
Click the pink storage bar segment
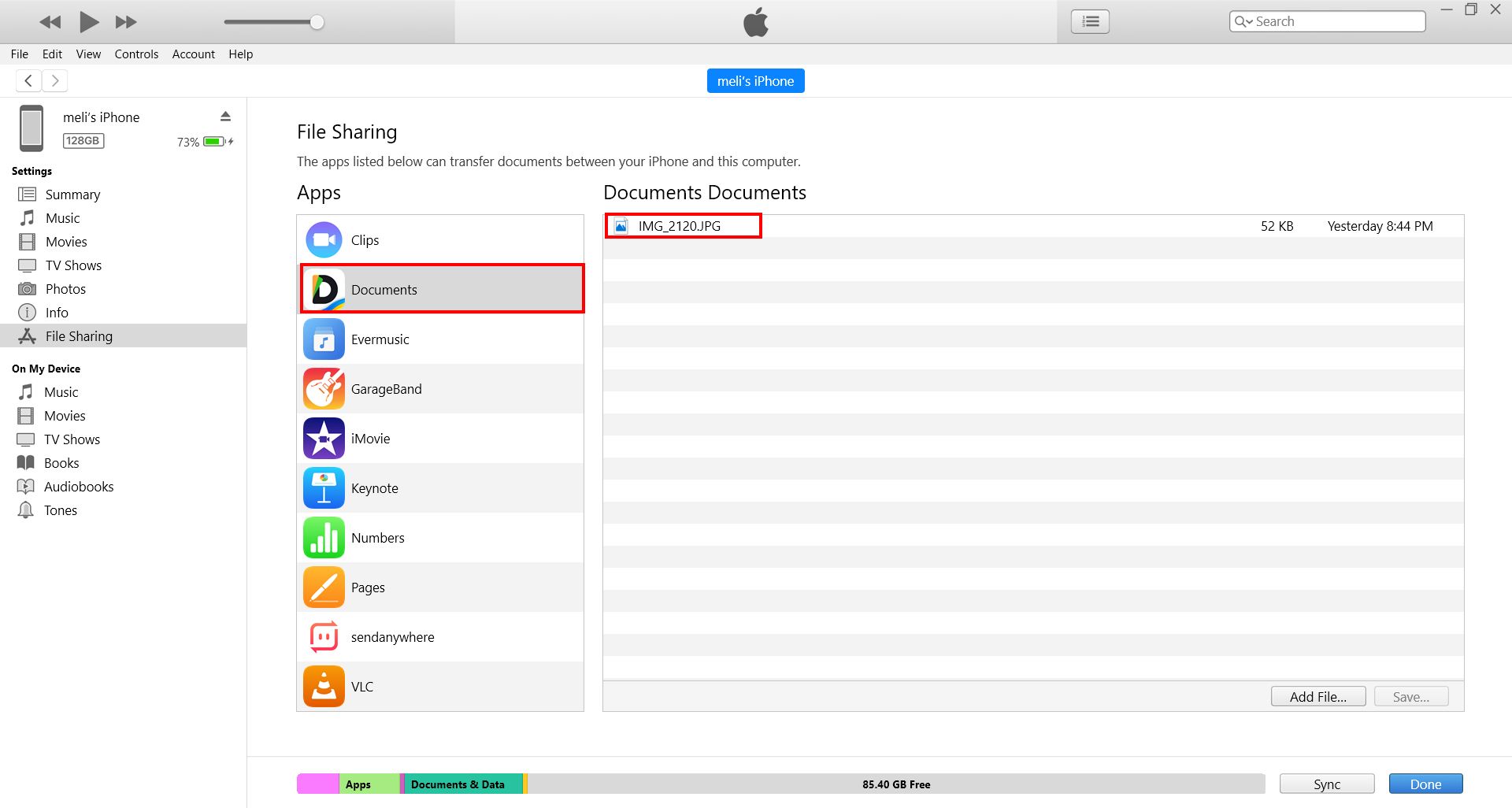(x=318, y=784)
